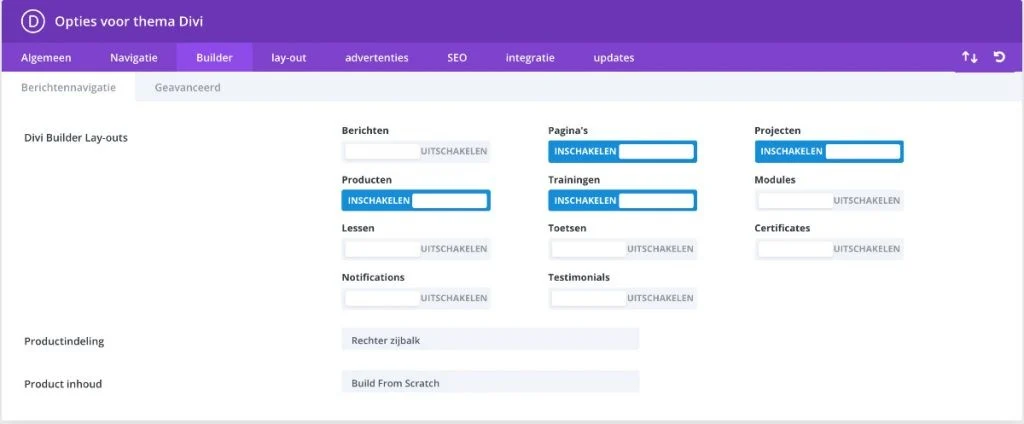This screenshot has width=1024, height=424.
Task: Open the Product inhoud dropdown
Action: 490,383
